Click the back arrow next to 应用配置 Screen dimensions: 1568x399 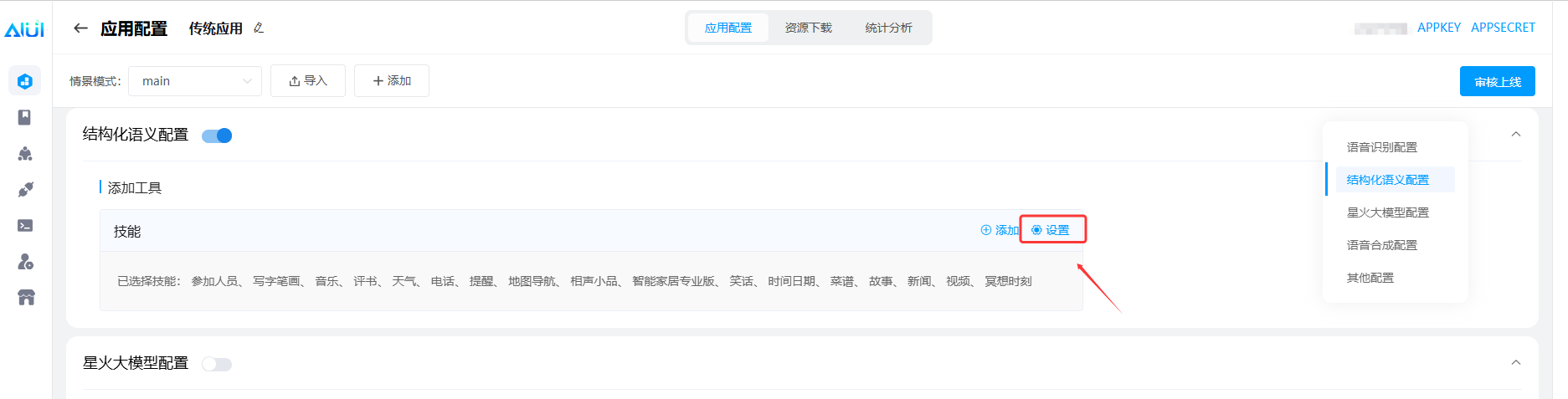(x=80, y=28)
